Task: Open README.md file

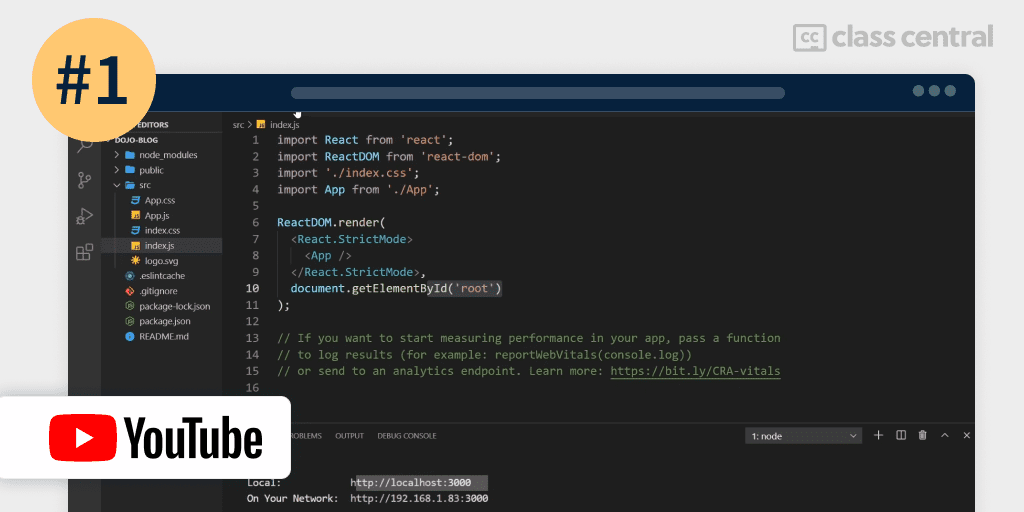Action: pyautogui.click(x=161, y=336)
